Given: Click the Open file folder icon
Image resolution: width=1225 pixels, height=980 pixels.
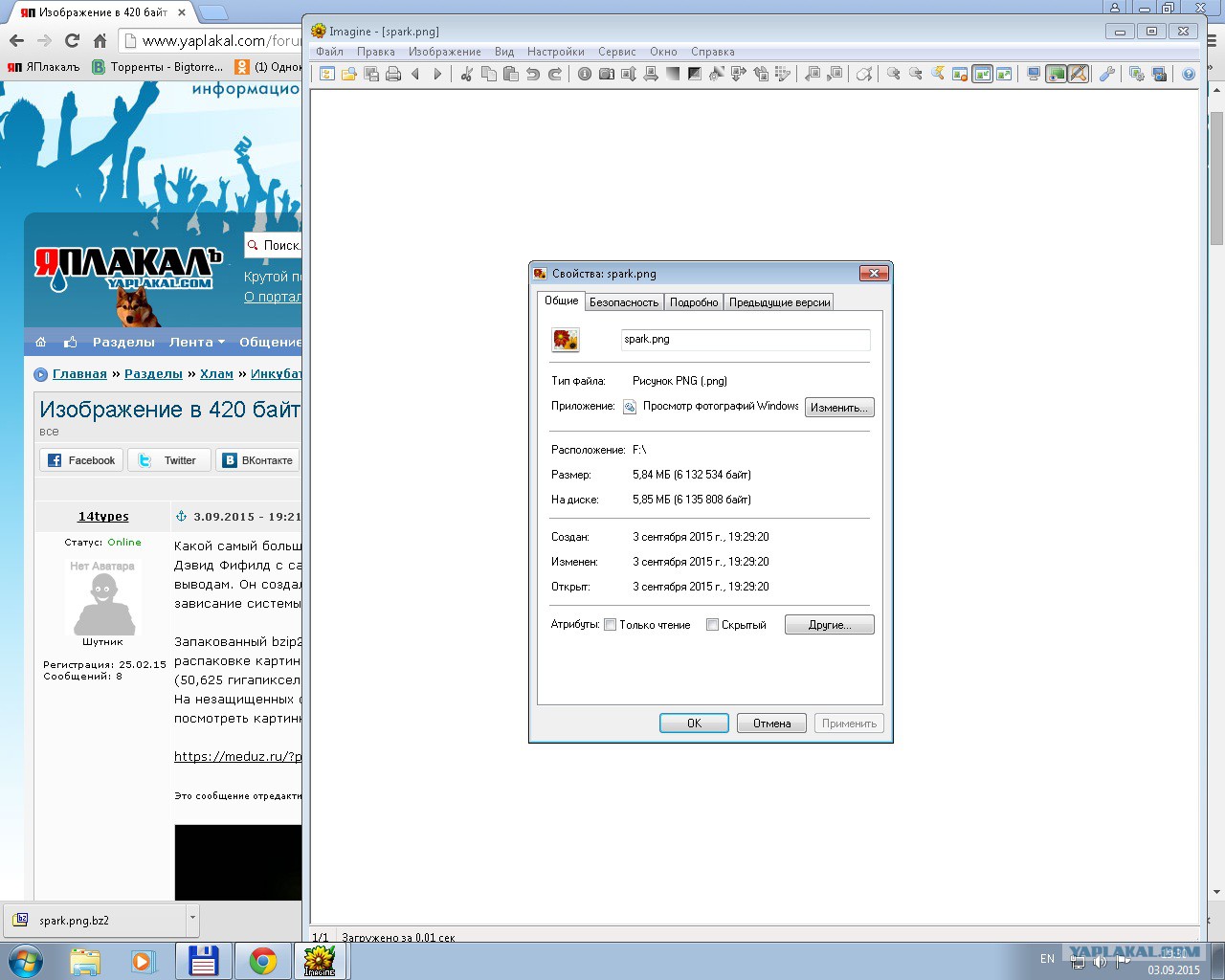Looking at the screenshot, I should pos(349,74).
